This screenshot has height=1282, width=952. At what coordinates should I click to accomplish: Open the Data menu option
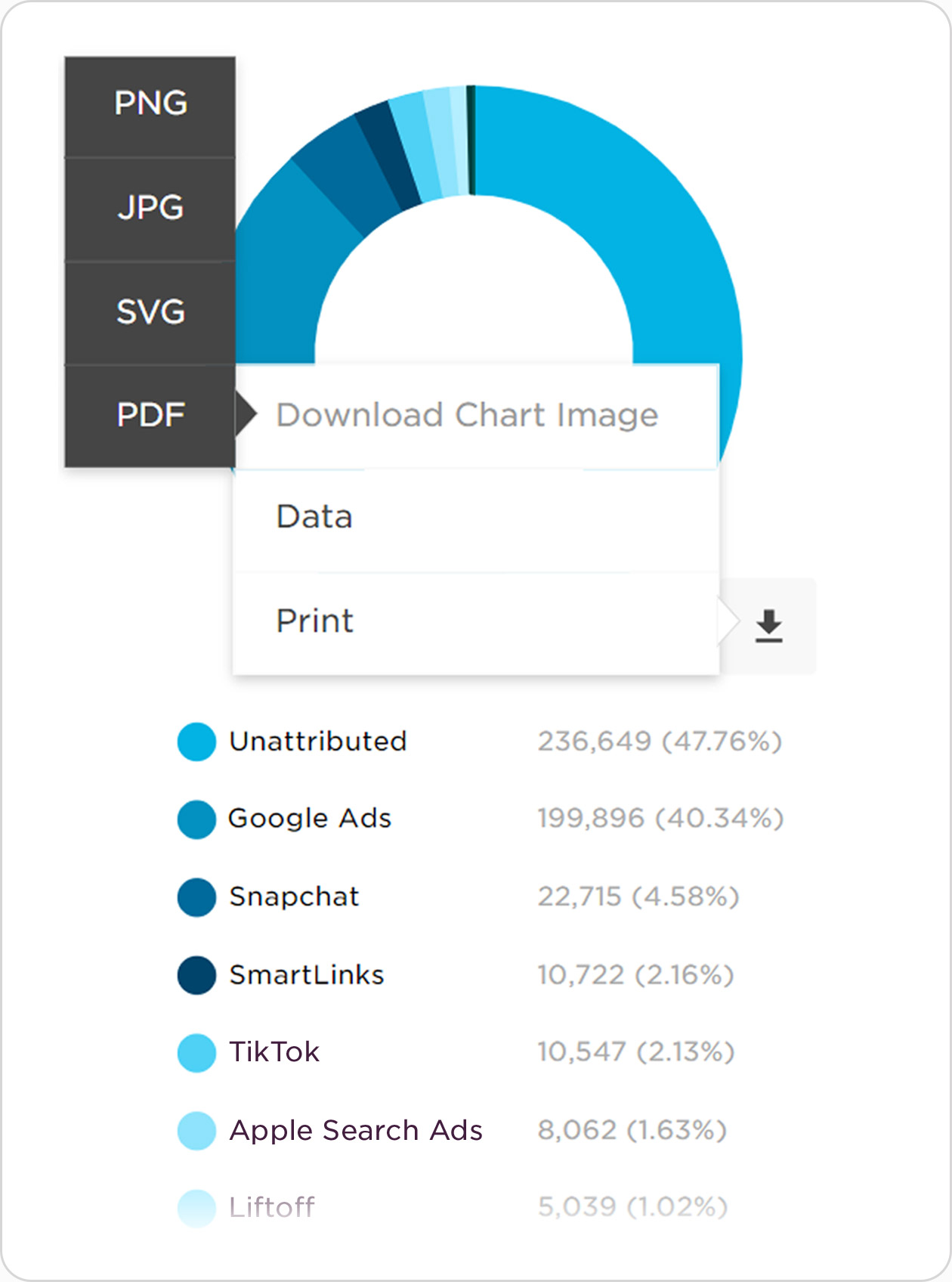pos(314,518)
